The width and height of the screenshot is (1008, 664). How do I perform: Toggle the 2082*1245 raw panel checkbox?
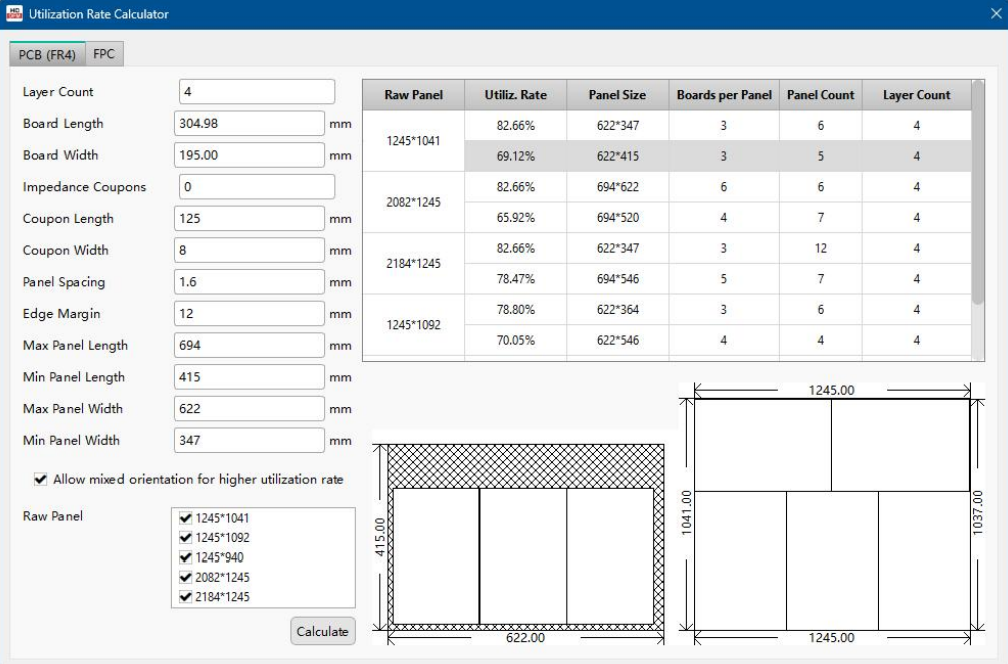pos(184,577)
